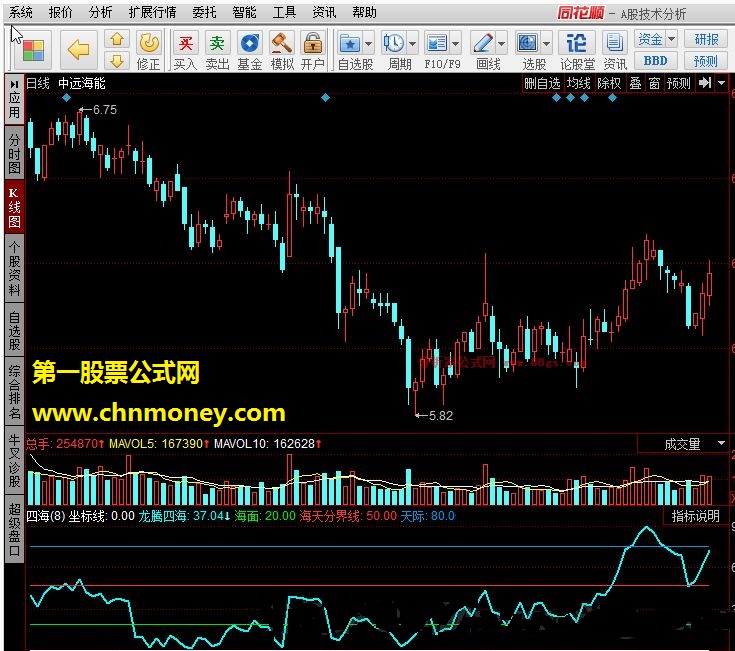Click the BBD button
The height and width of the screenshot is (651, 735).
click(x=655, y=60)
